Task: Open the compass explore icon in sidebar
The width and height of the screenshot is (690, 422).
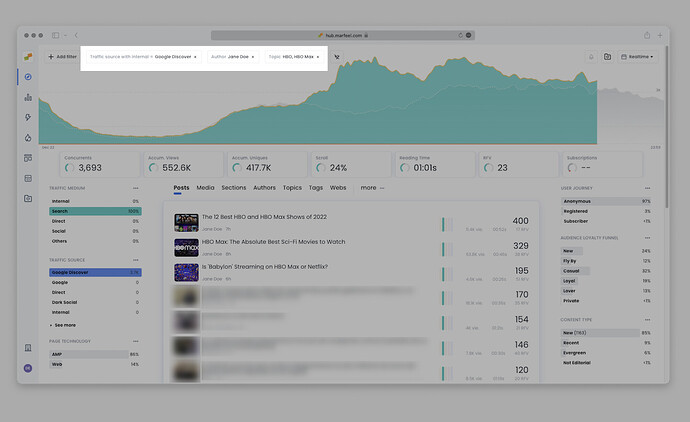Action: tap(27, 77)
